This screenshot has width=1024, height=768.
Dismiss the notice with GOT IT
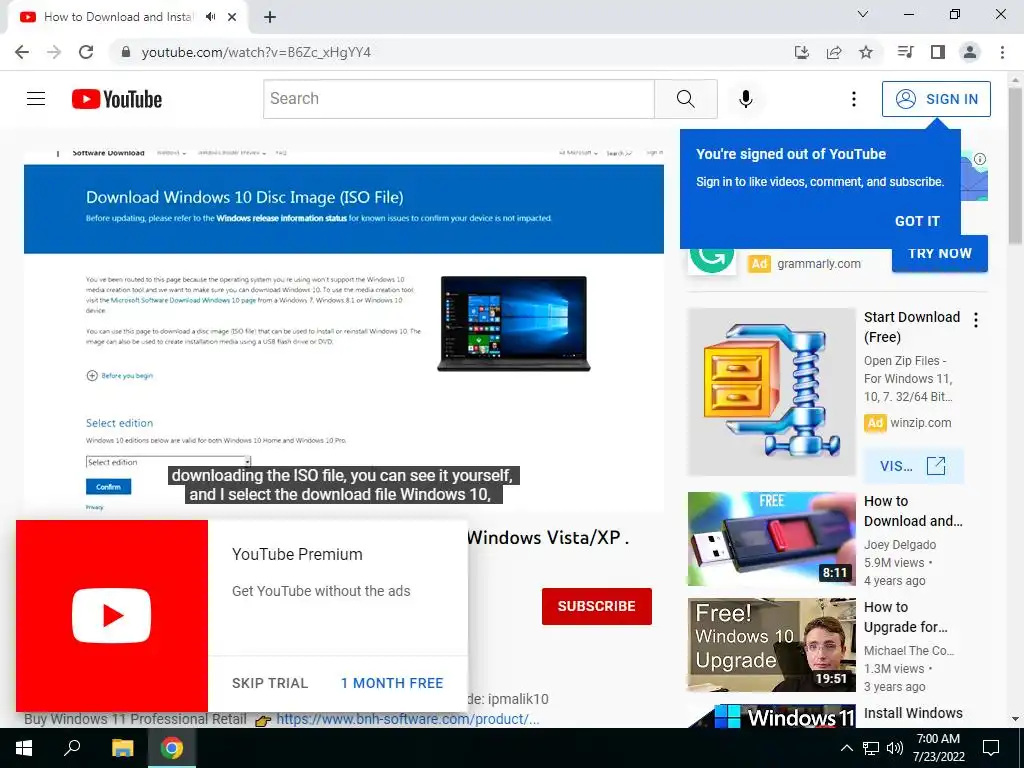pyautogui.click(x=917, y=221)
